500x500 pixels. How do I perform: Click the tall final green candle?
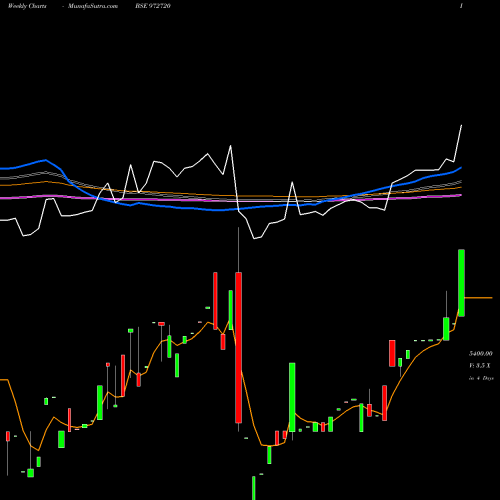[x=461, y=283]
